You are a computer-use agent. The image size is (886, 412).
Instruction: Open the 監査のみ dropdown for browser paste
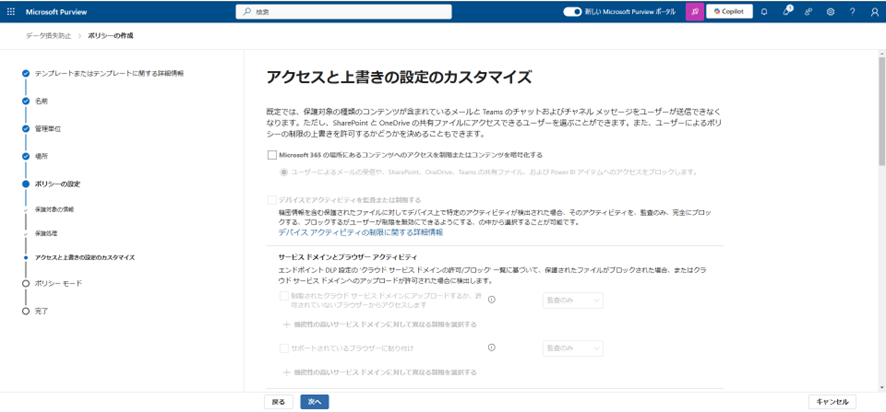tap(572, 348)
